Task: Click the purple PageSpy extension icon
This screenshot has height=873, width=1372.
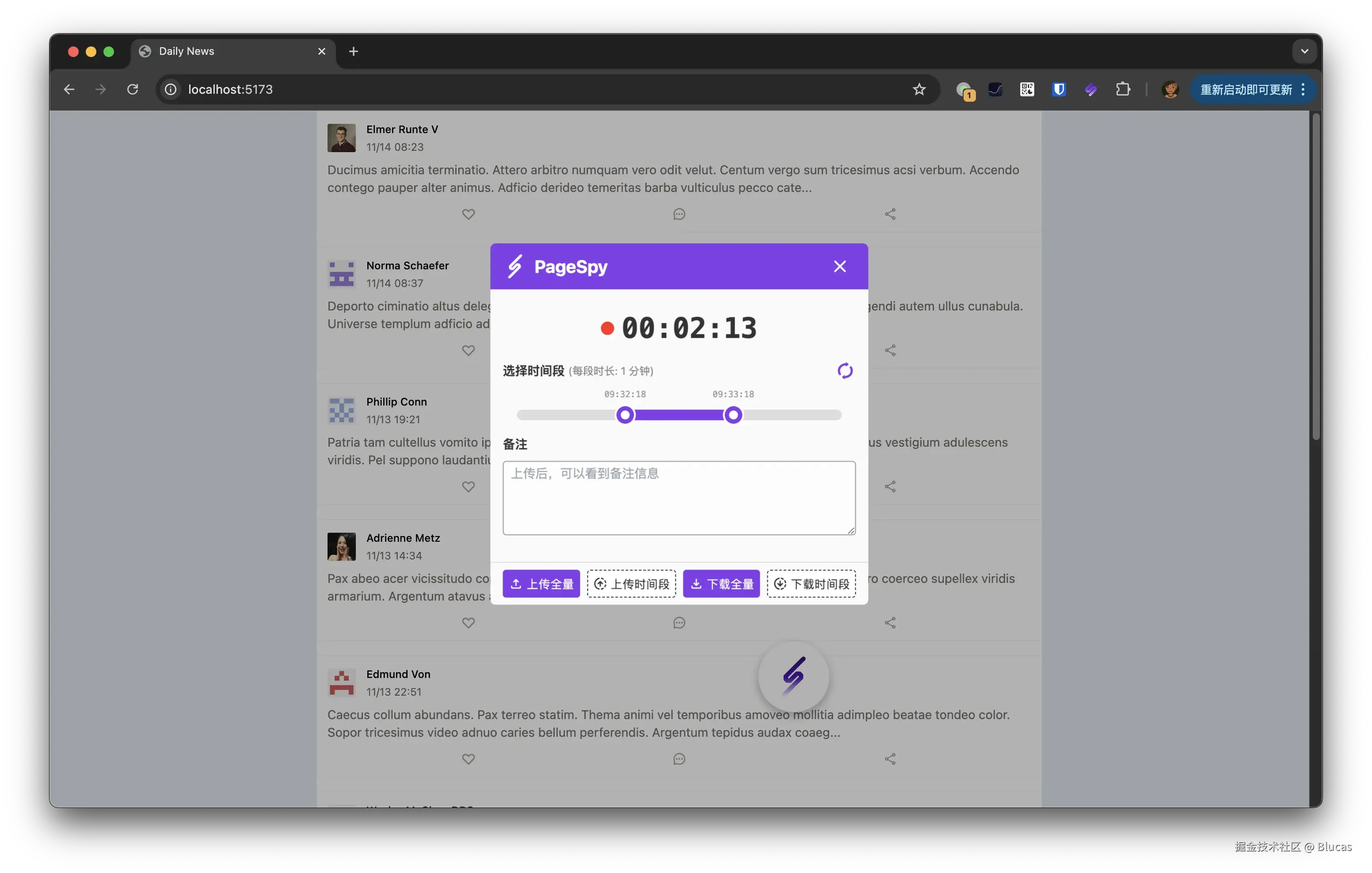Action: click(1090, 89)
